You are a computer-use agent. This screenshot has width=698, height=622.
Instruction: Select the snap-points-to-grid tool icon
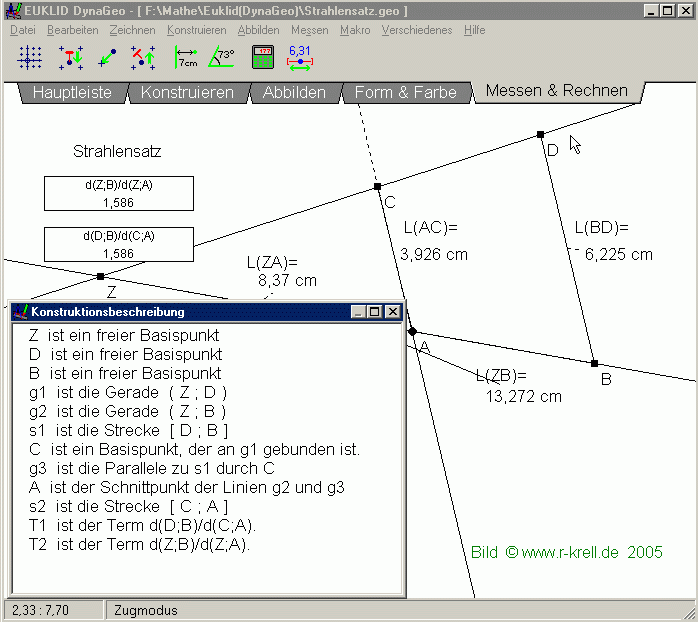70,57
